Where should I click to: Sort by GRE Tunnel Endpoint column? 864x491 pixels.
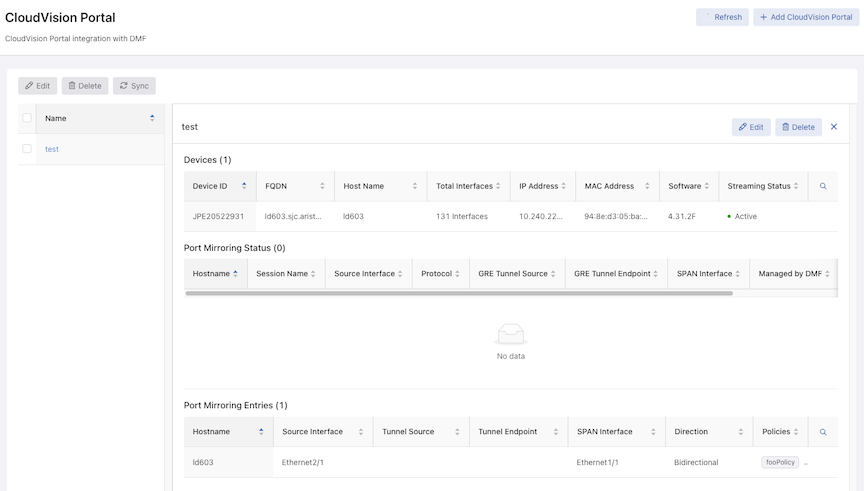point(616,274)
